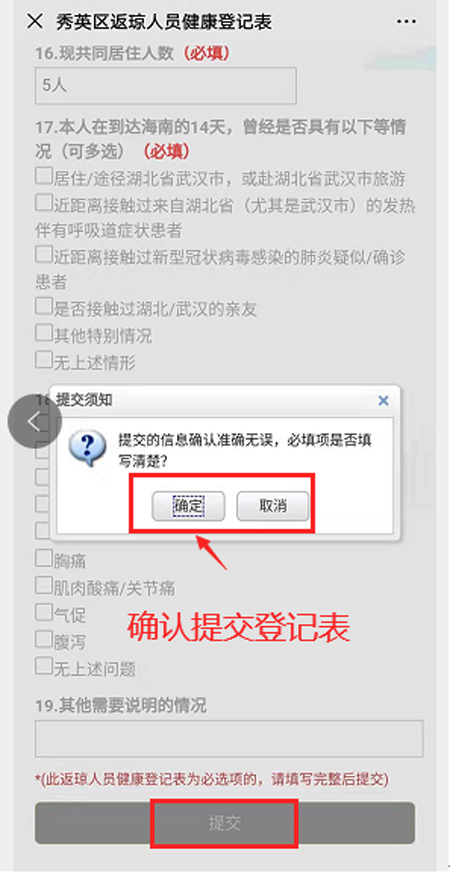
Task: Close the page using the X icon
Action: coord(35,22)
